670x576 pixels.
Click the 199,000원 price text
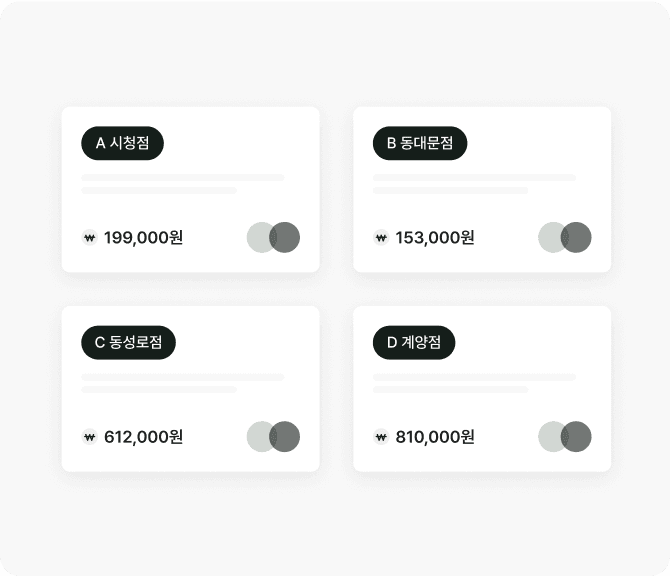143,238
